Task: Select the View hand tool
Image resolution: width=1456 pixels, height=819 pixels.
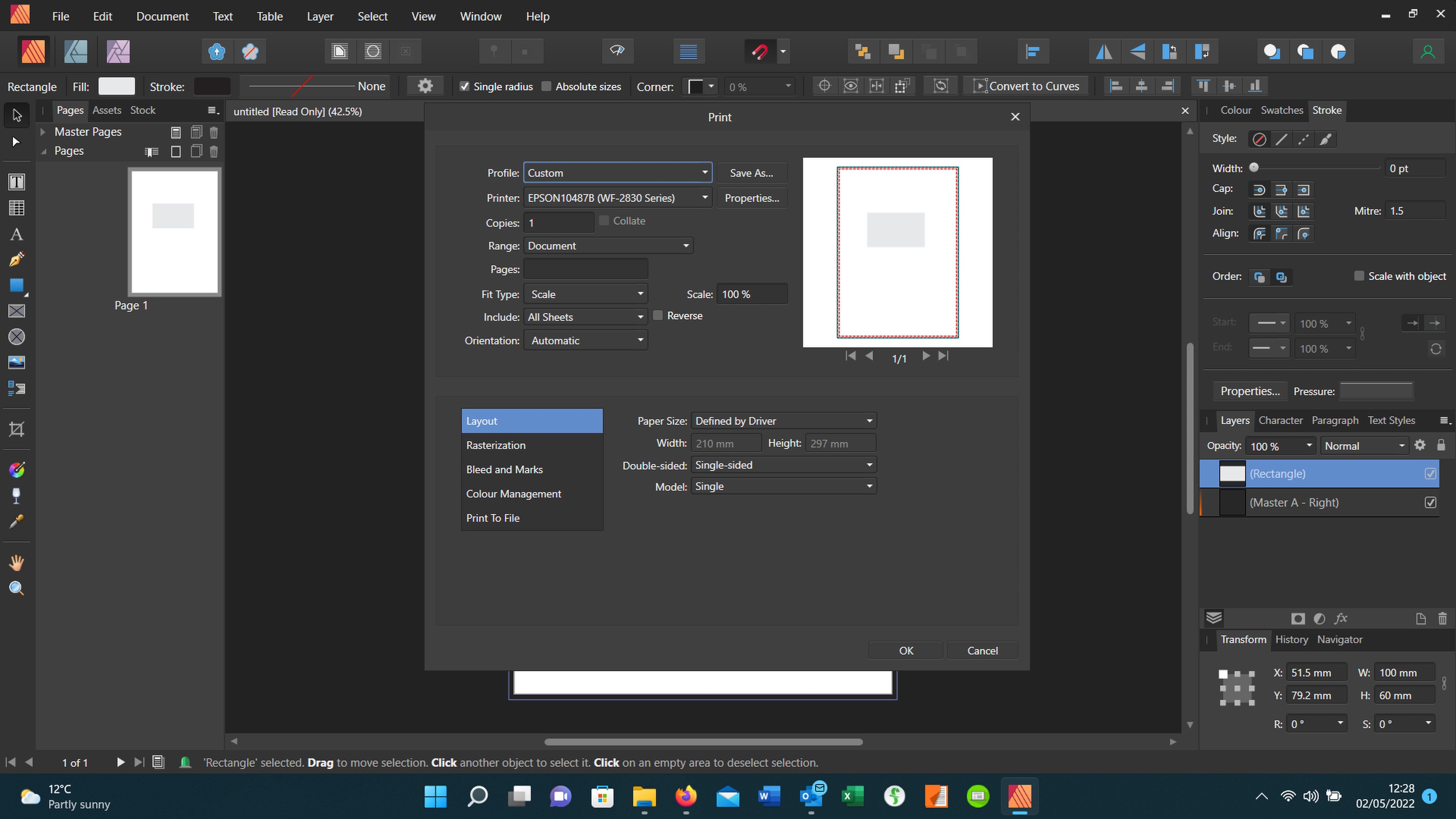Action: (16, 563)
